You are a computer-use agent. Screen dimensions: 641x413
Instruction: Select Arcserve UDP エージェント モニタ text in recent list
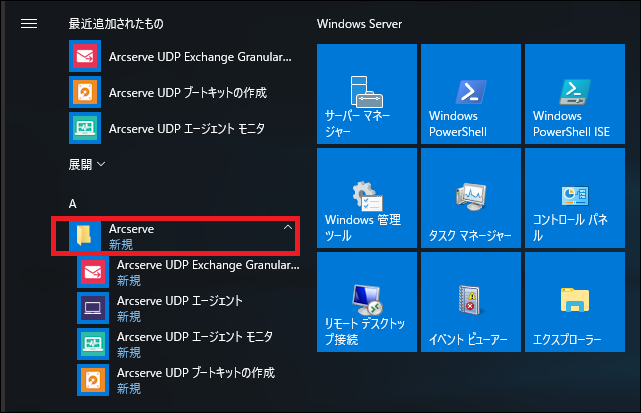pos(187,128)
